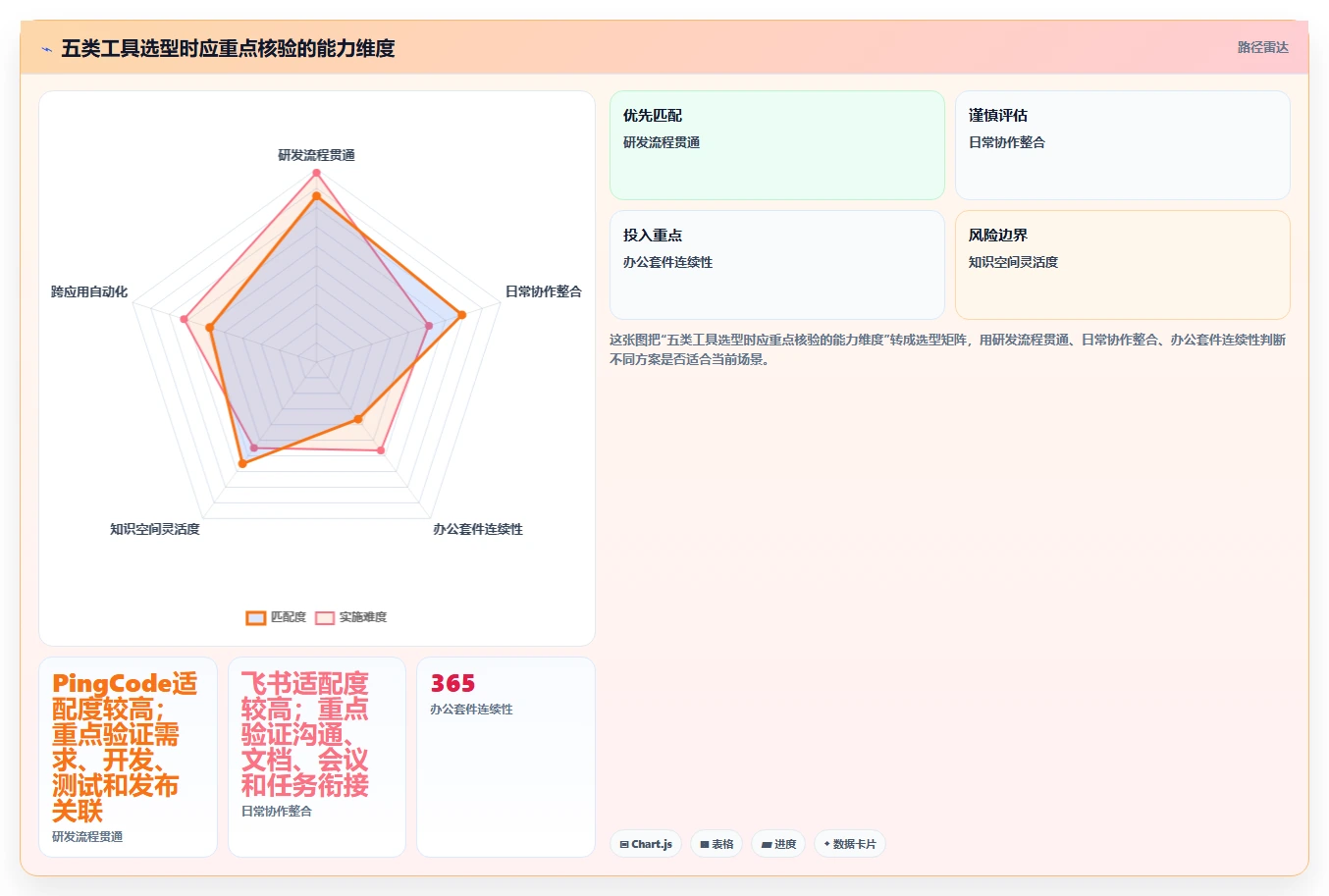Click the pink 实施难度 point on 研发流程贯通 axis
Viewport: 1329px width, 896px height.
(x=316, y=173)
